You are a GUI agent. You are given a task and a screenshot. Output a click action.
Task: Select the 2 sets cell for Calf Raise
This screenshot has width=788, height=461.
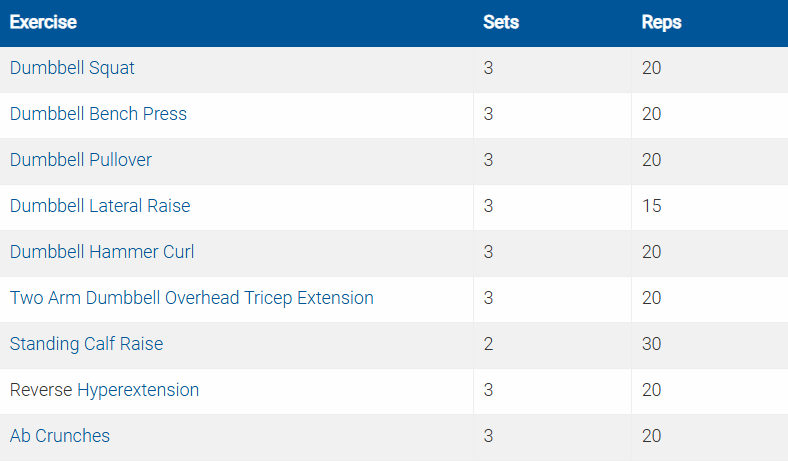488,345
